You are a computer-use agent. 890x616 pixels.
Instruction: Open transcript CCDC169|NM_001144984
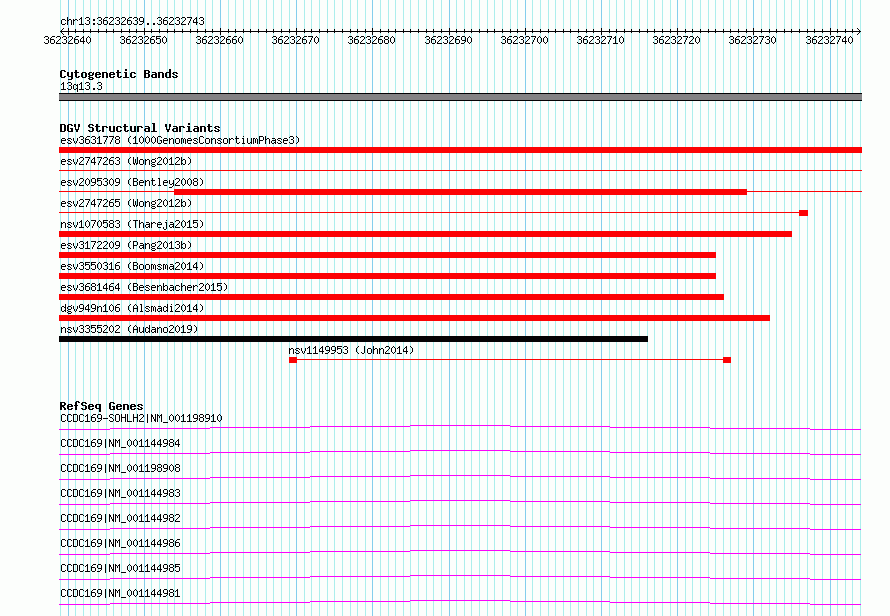(x=120, y=443)
